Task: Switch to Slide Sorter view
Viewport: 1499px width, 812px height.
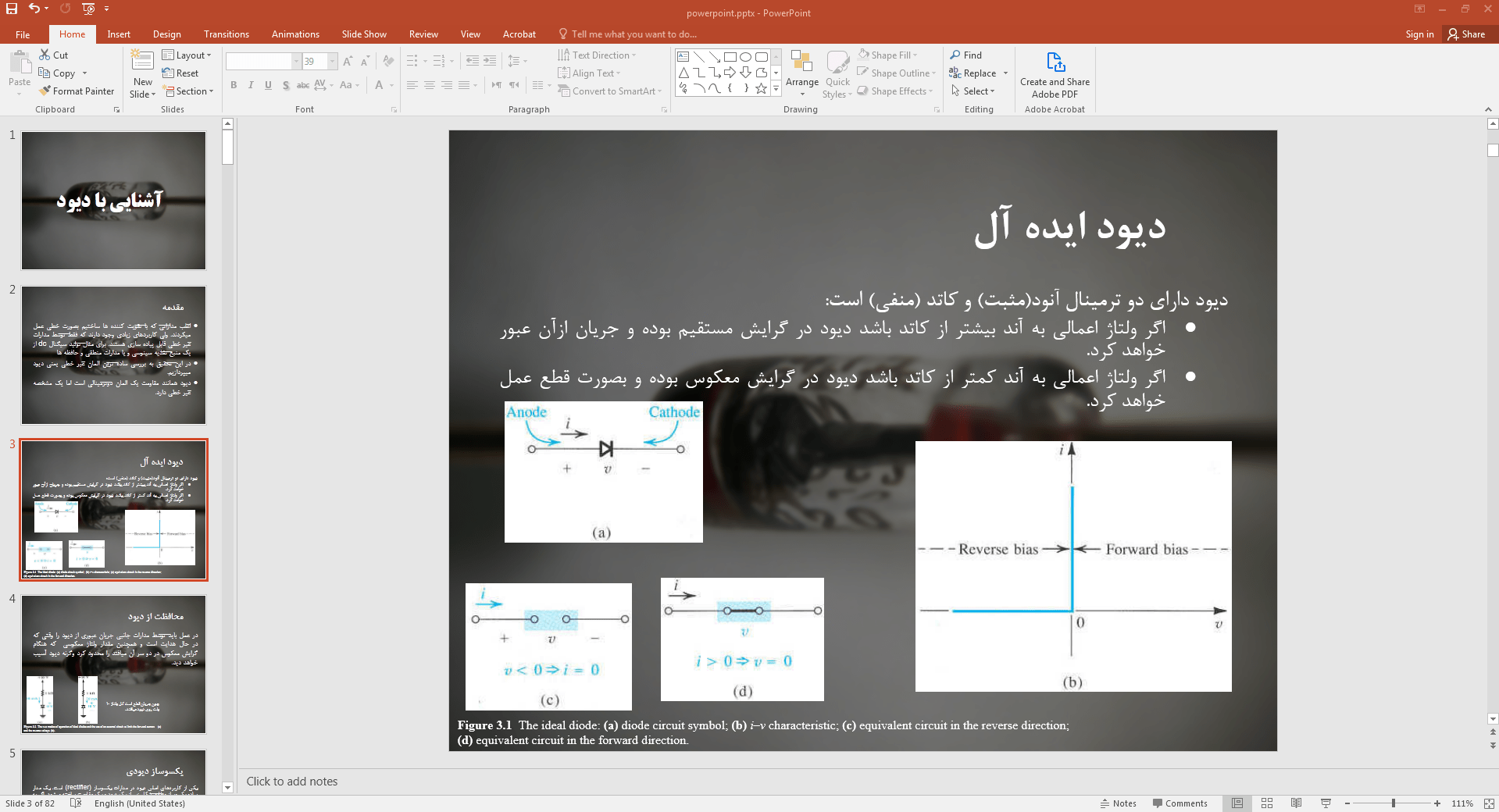Action: [x=1267, y=803]
